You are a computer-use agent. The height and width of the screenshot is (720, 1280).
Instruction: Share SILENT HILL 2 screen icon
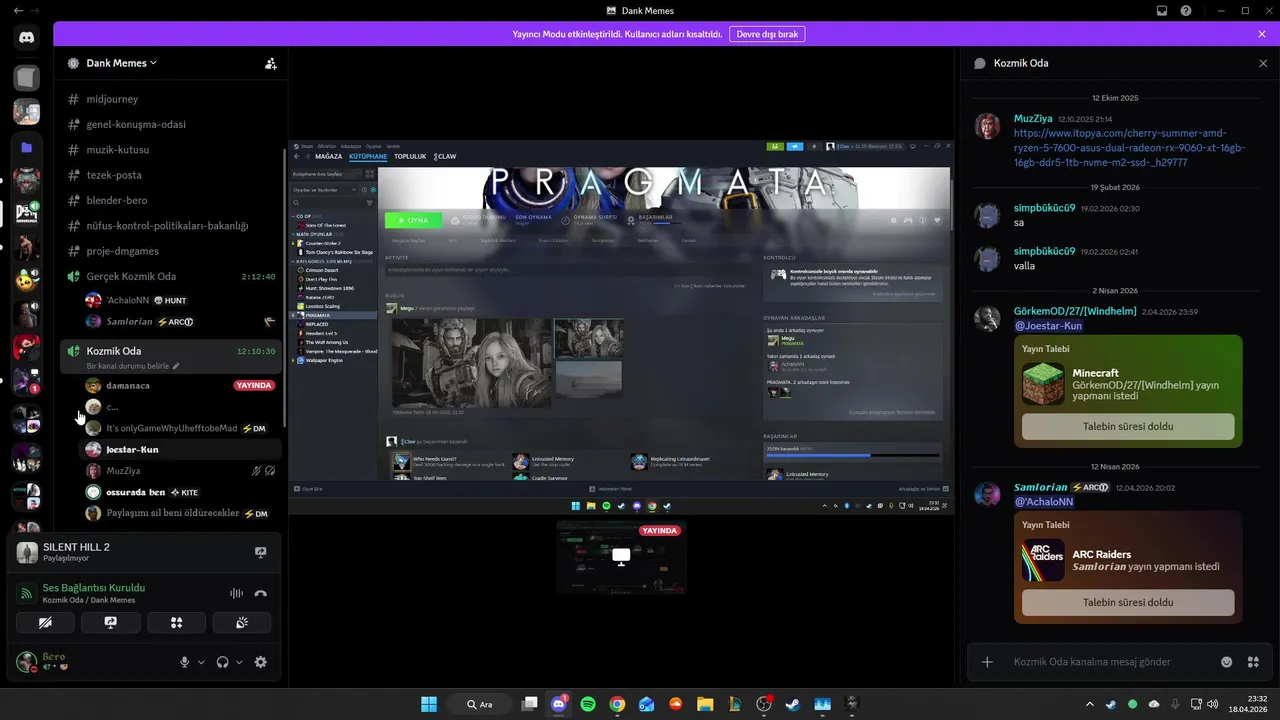coord(261,552)
